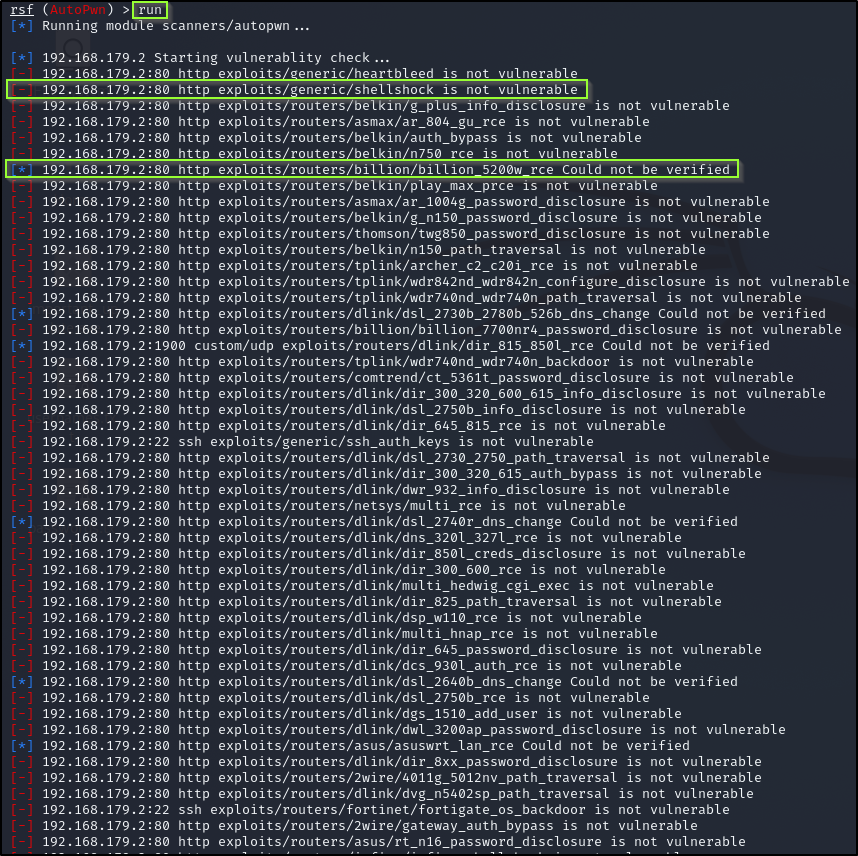Click the [*] beside Running module scanners/autopwn
This screenshot has height=856, width=858.
[22, 25]
